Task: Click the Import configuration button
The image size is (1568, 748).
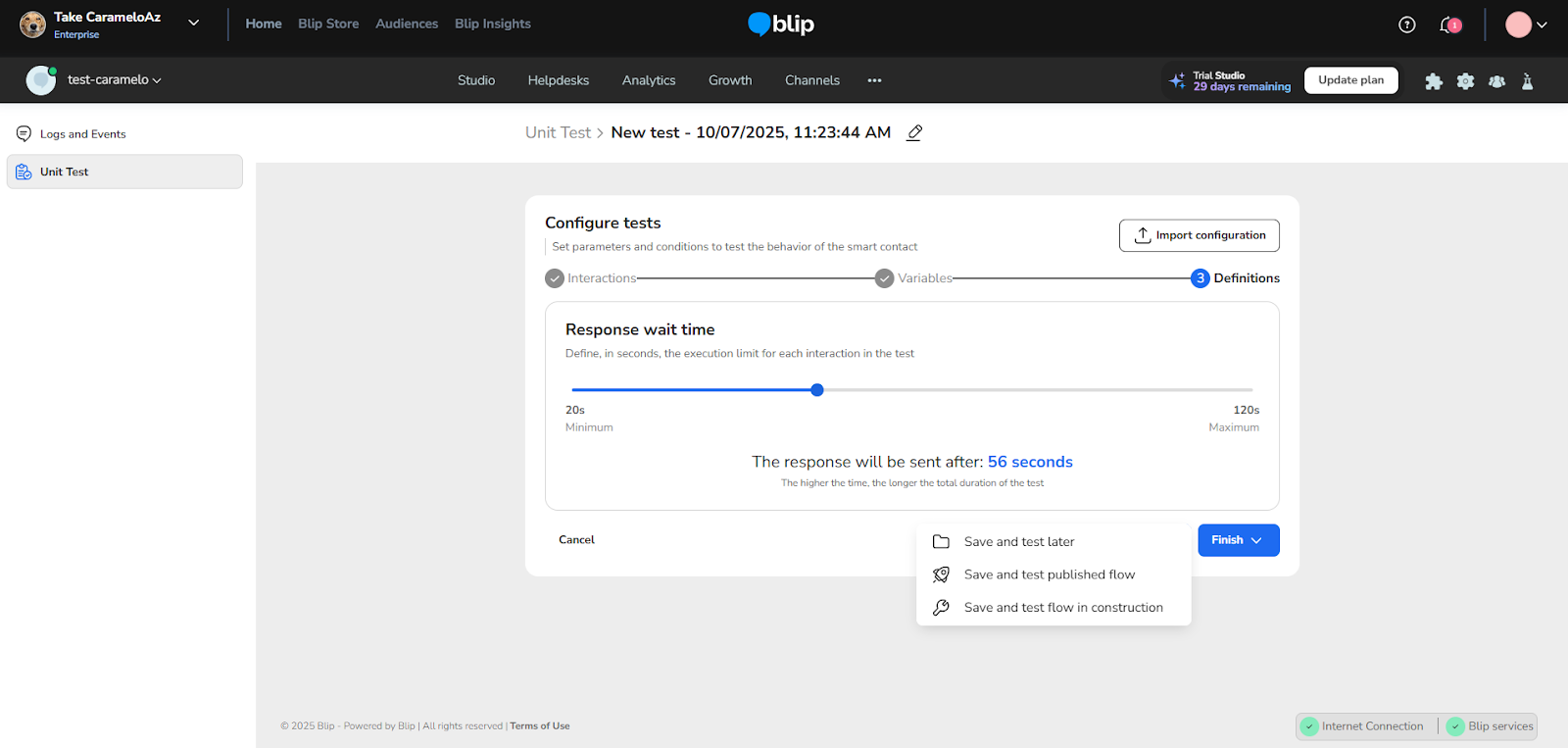Action: pyautogui.click(x=1199, y=235)
